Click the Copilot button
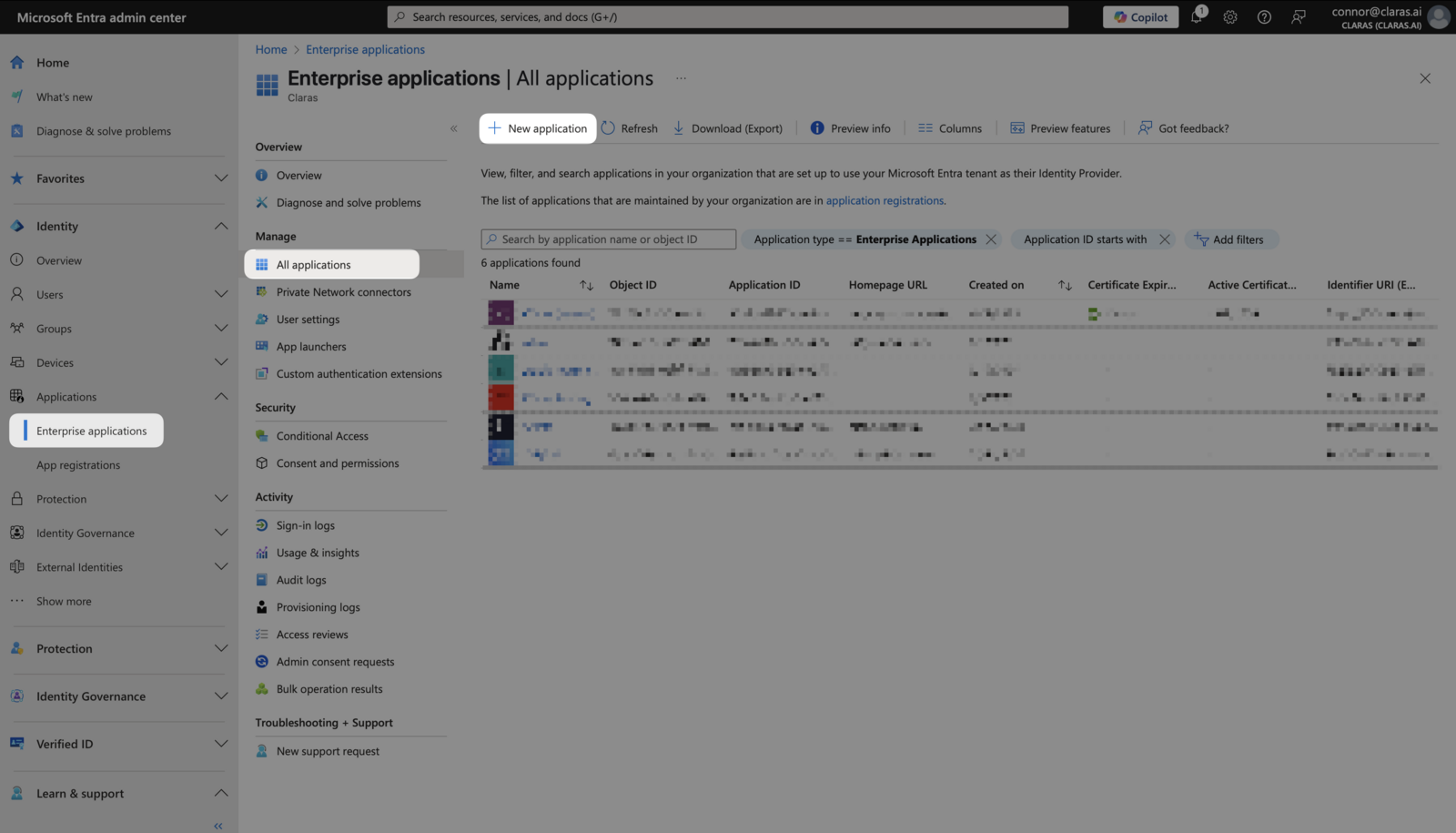The height and width of the screenshot is (833, 1456). tap(1140, 16)
